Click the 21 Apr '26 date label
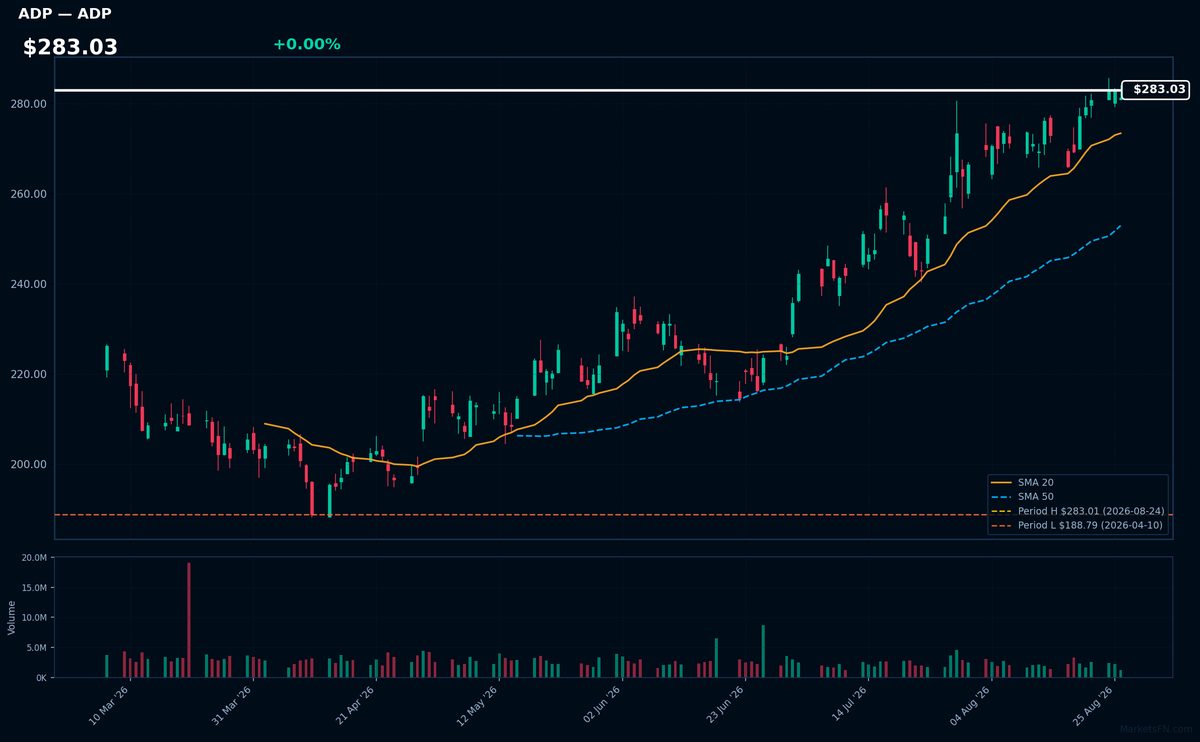This screenshot has width=1200, height=742. [x=357, y=706]
